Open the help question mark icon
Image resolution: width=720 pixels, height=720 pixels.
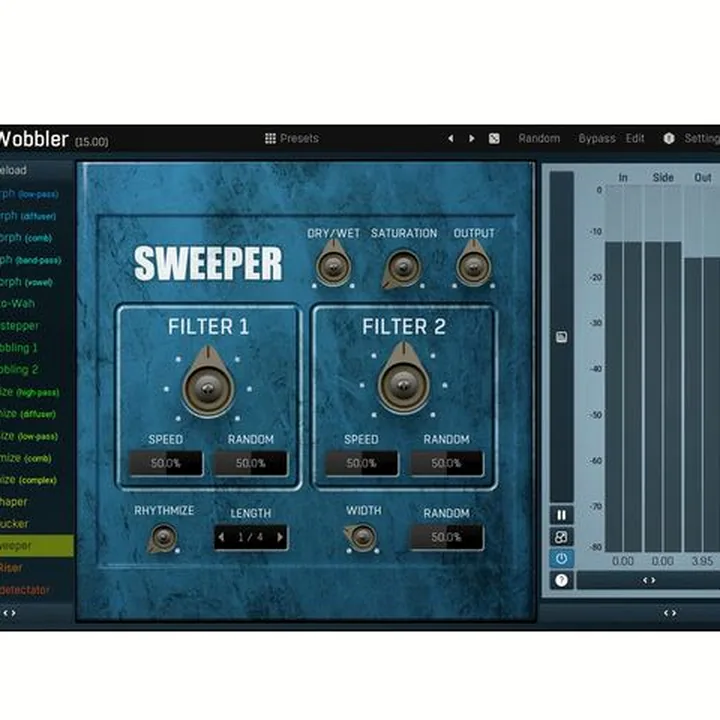click(562, 580)
